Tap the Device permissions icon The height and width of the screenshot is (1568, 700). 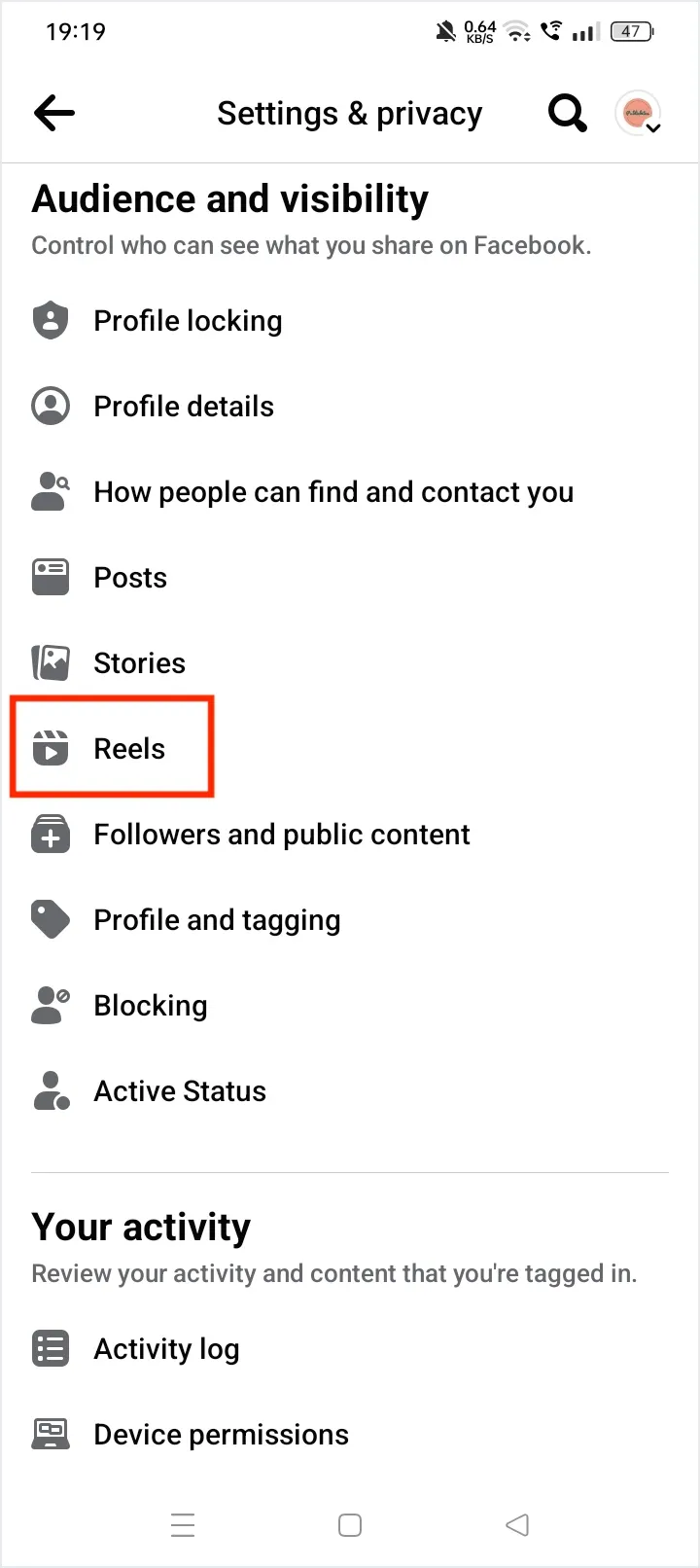[51, 1435]
